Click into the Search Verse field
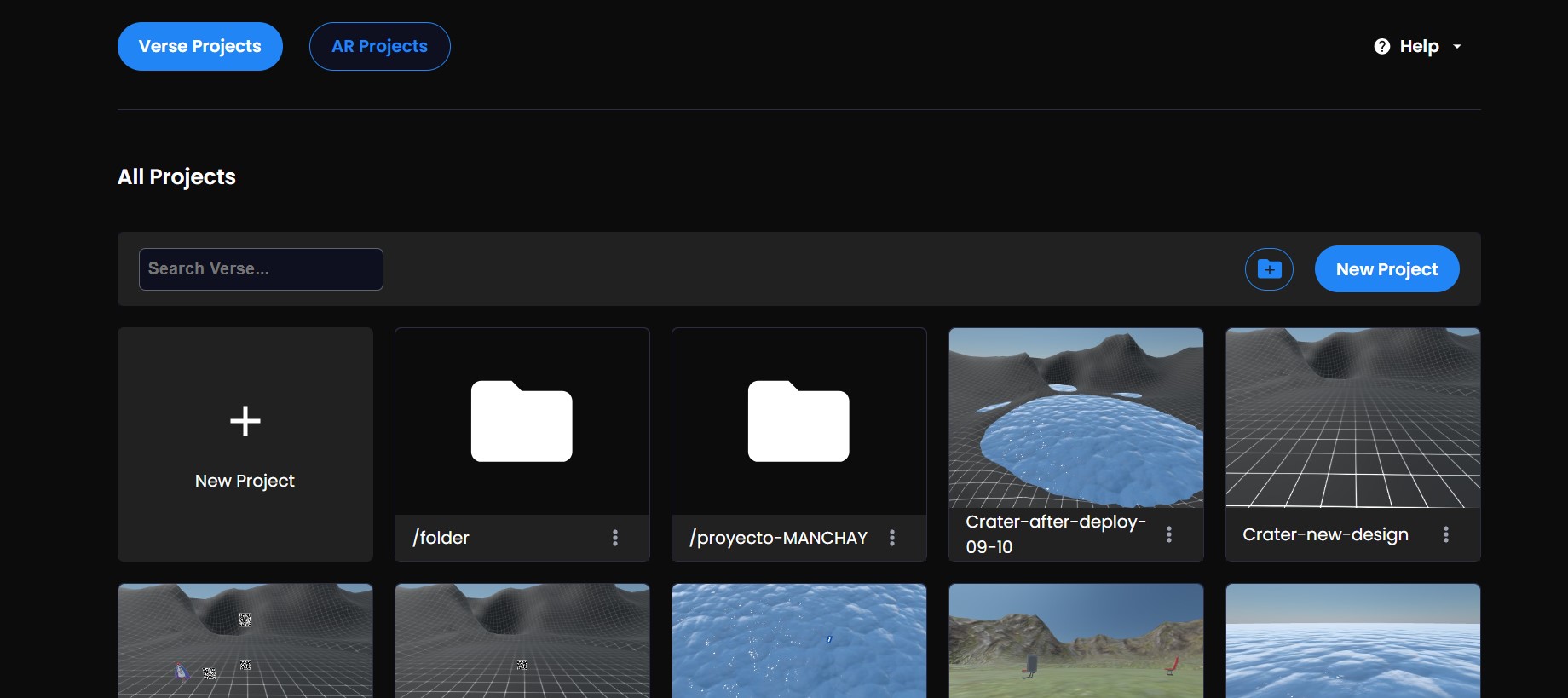Viewport: 1568px width, 698px height. pyautogui.click(x=261, y=269)
